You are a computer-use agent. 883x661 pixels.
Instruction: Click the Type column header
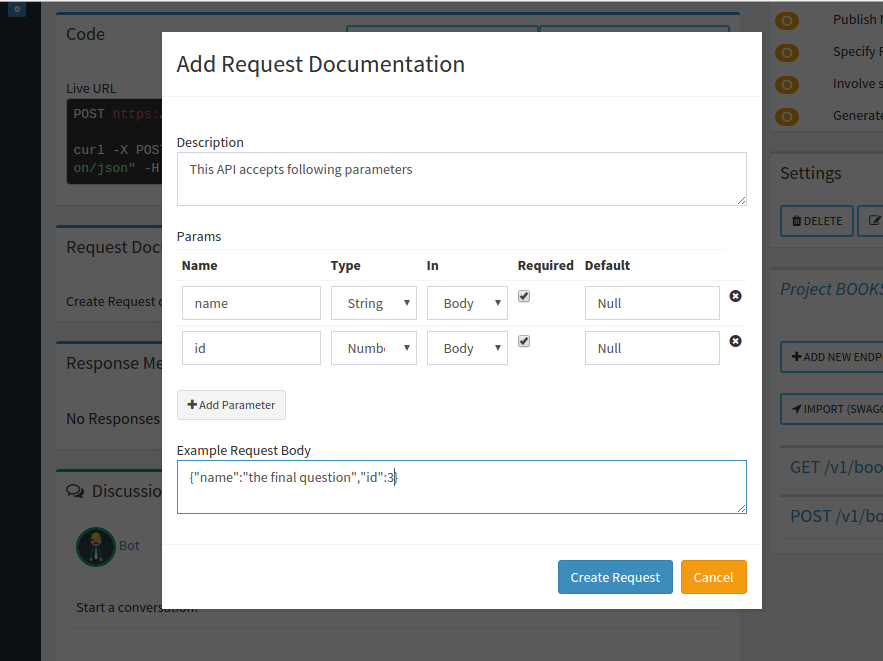(x=345, y=266)
